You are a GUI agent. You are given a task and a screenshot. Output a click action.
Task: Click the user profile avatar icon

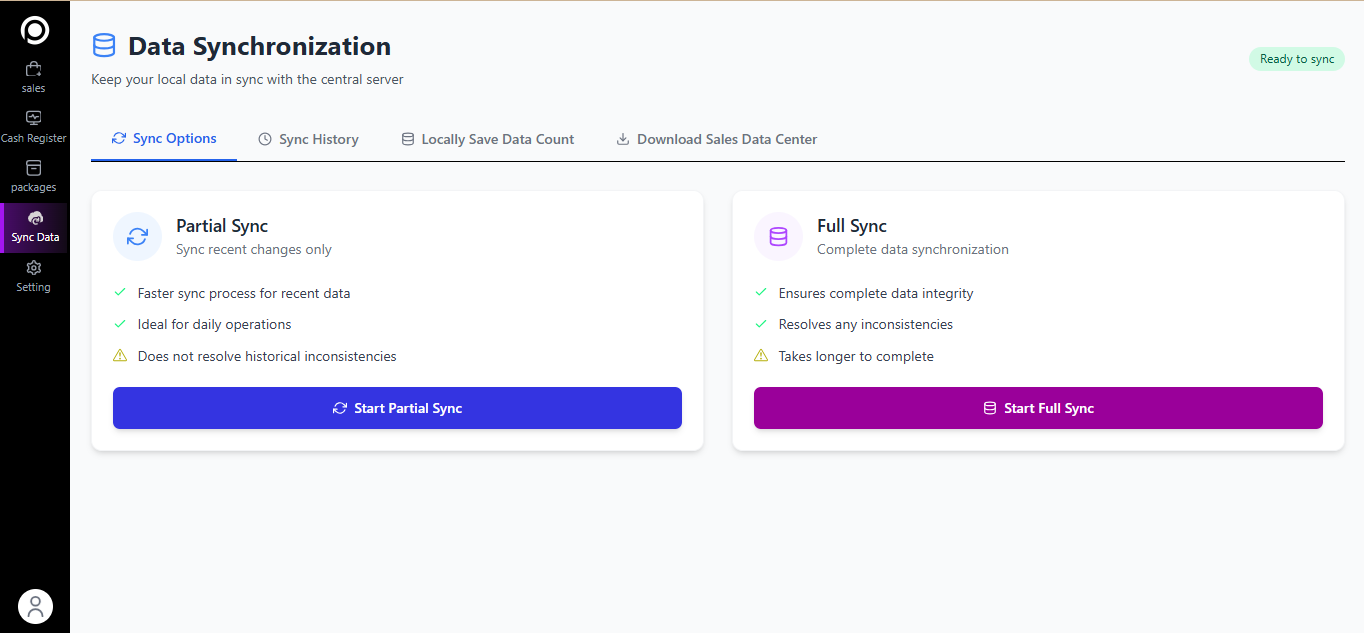point(35,606)
